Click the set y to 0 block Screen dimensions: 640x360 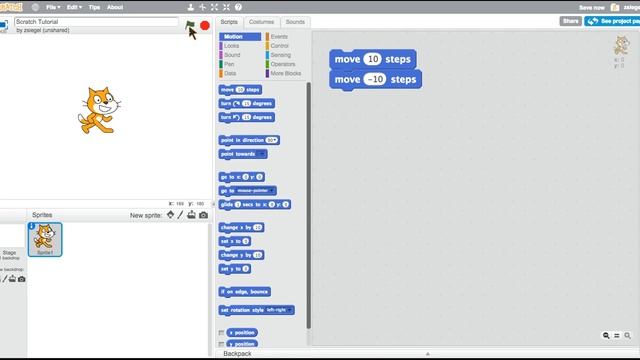[x=235, y=269]
